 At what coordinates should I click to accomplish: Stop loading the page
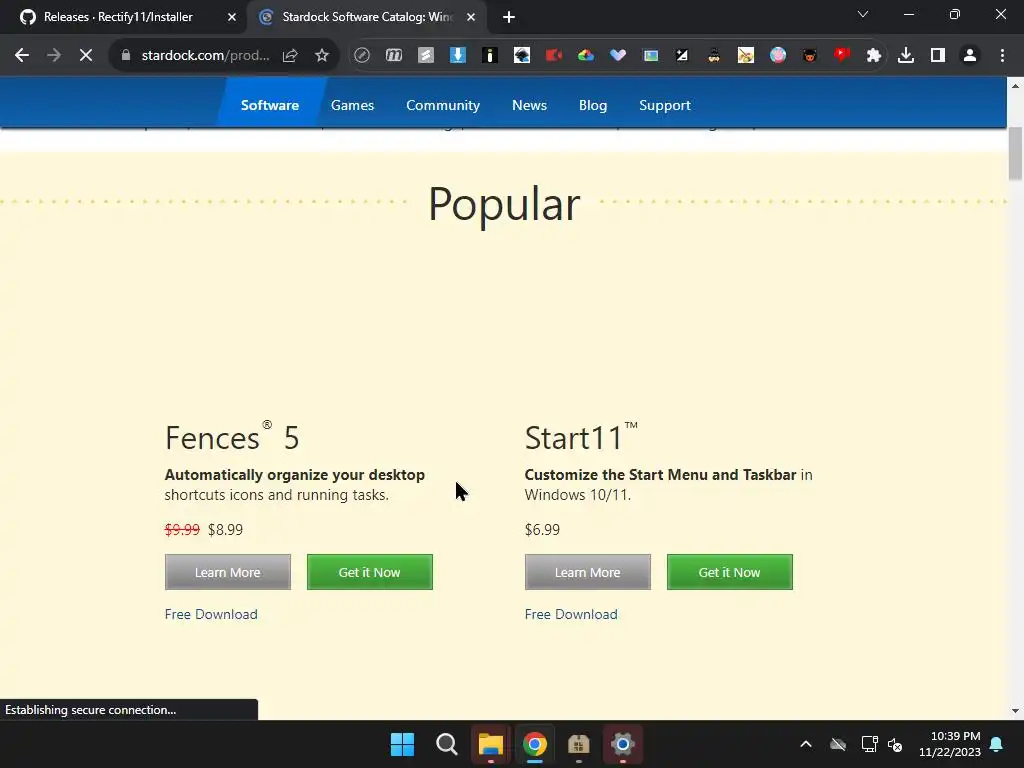(x=86, y=56)
